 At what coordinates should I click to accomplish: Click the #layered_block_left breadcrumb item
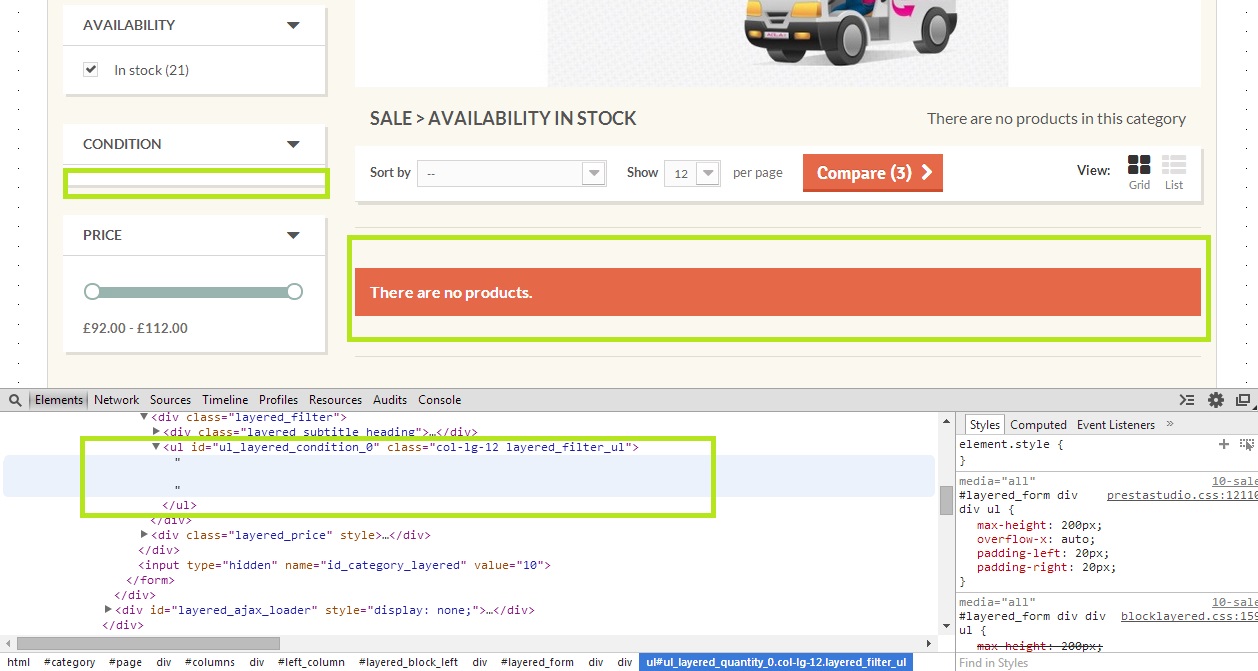(x=408, y=662)
